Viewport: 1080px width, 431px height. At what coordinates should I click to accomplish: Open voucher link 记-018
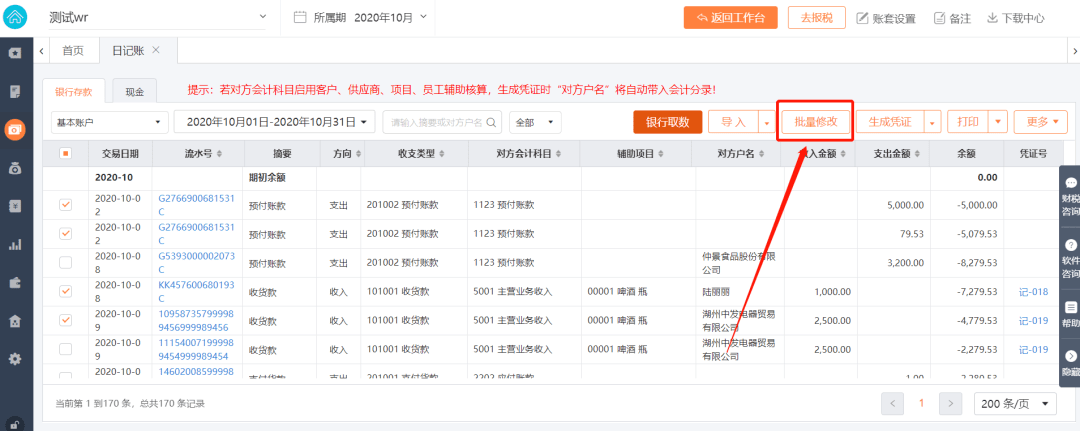pyautogui.click(x=1033, y=292)
